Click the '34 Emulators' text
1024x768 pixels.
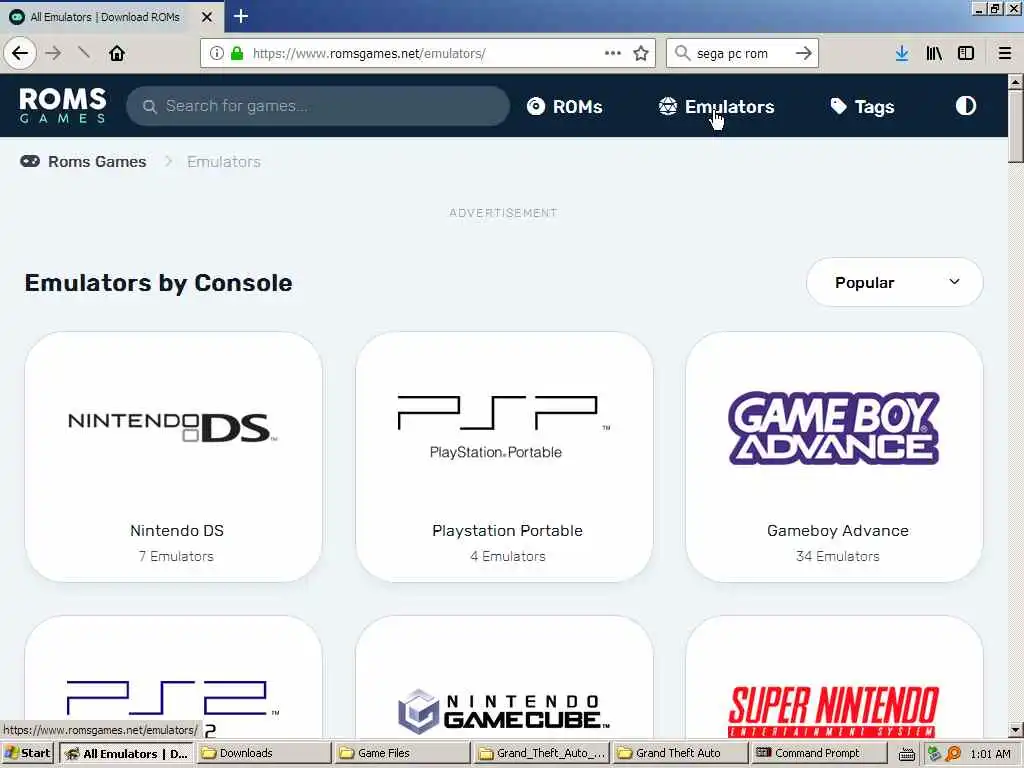pos(838,556)
